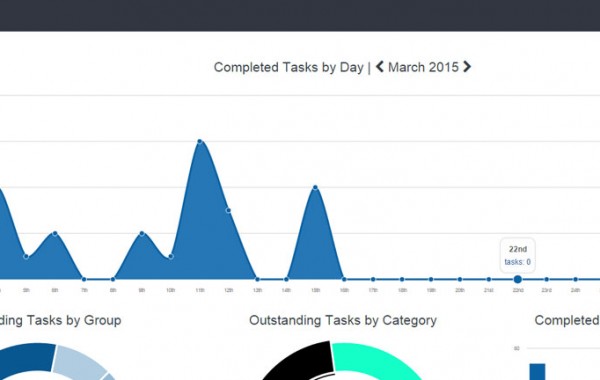Click the Completed Tasks by Day title
600x380 pixels.
(x=289, y=67)
